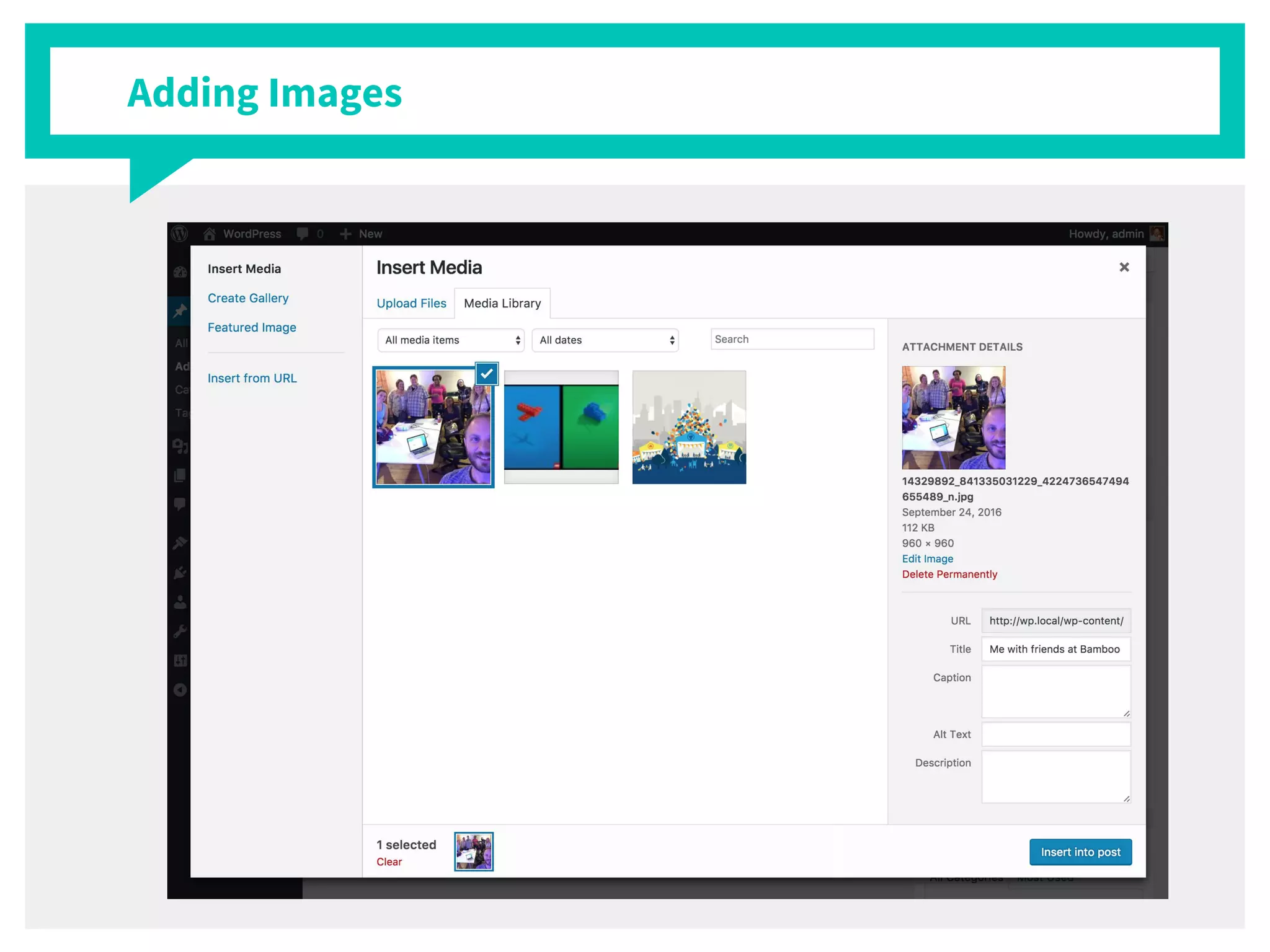Switch to the Upload Files tab

pos(411,304)
